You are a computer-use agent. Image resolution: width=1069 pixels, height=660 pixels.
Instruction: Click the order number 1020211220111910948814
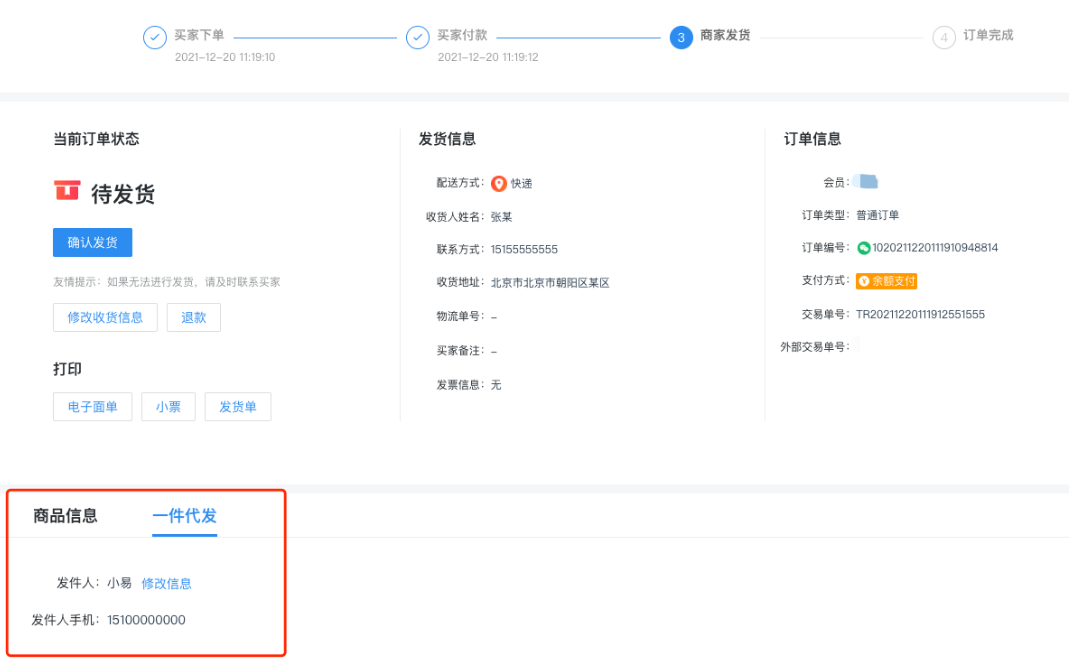935,247
